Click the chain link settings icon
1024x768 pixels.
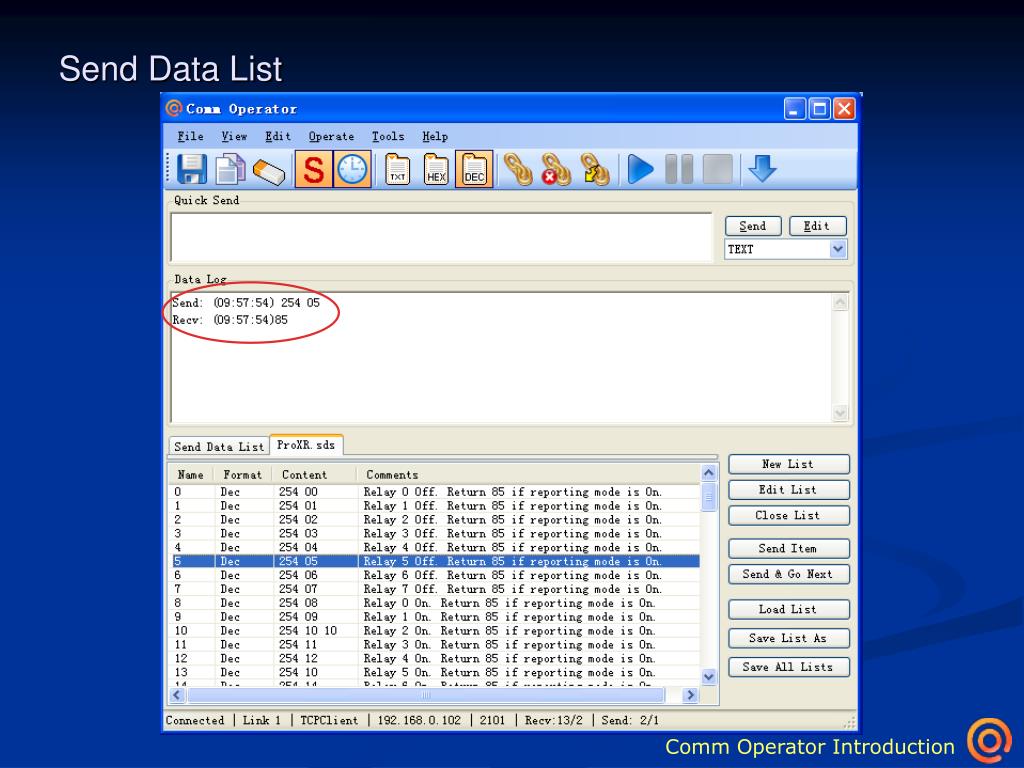pyautogui.click(x=595, y=170)
